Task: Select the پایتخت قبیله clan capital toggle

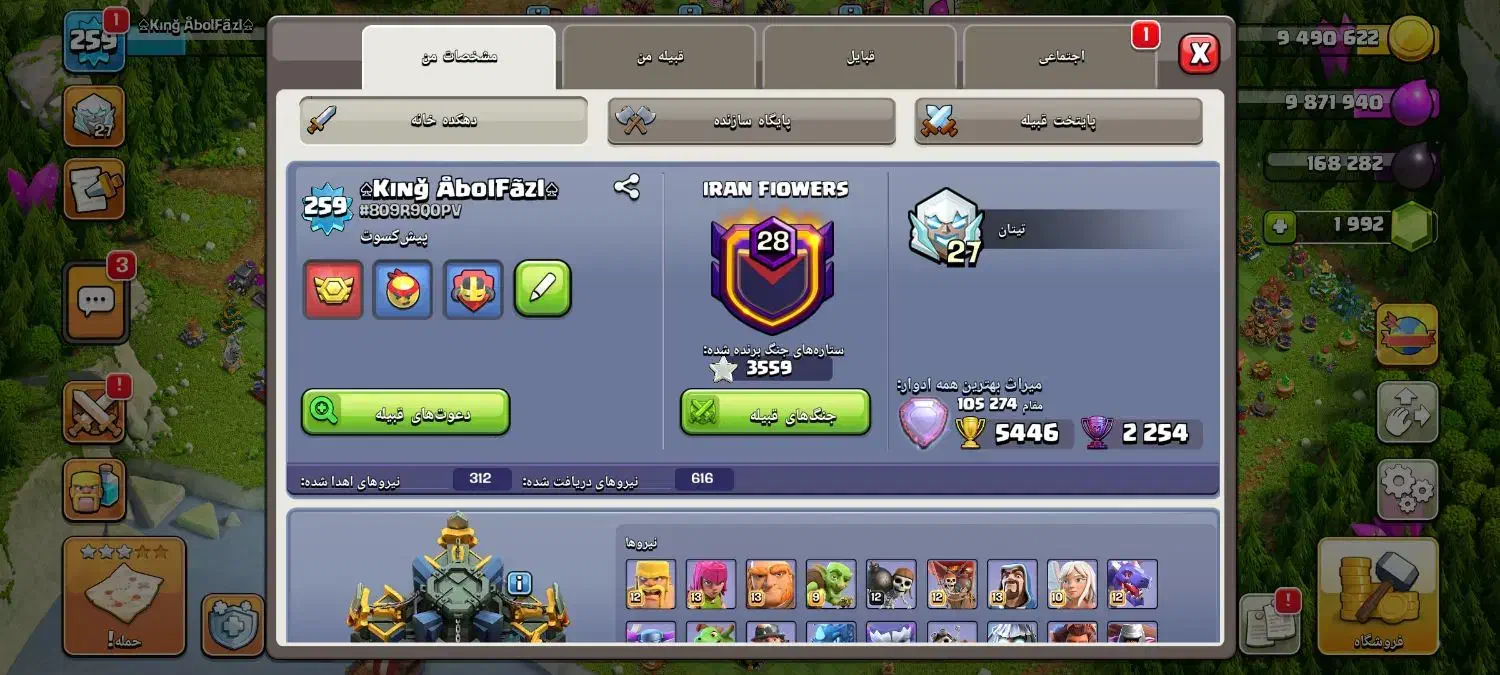Action: tap(1058, 121)
